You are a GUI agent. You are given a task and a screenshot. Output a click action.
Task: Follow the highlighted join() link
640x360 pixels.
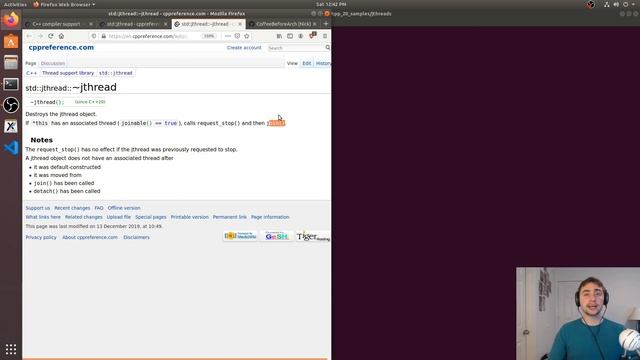pos(276,123)
